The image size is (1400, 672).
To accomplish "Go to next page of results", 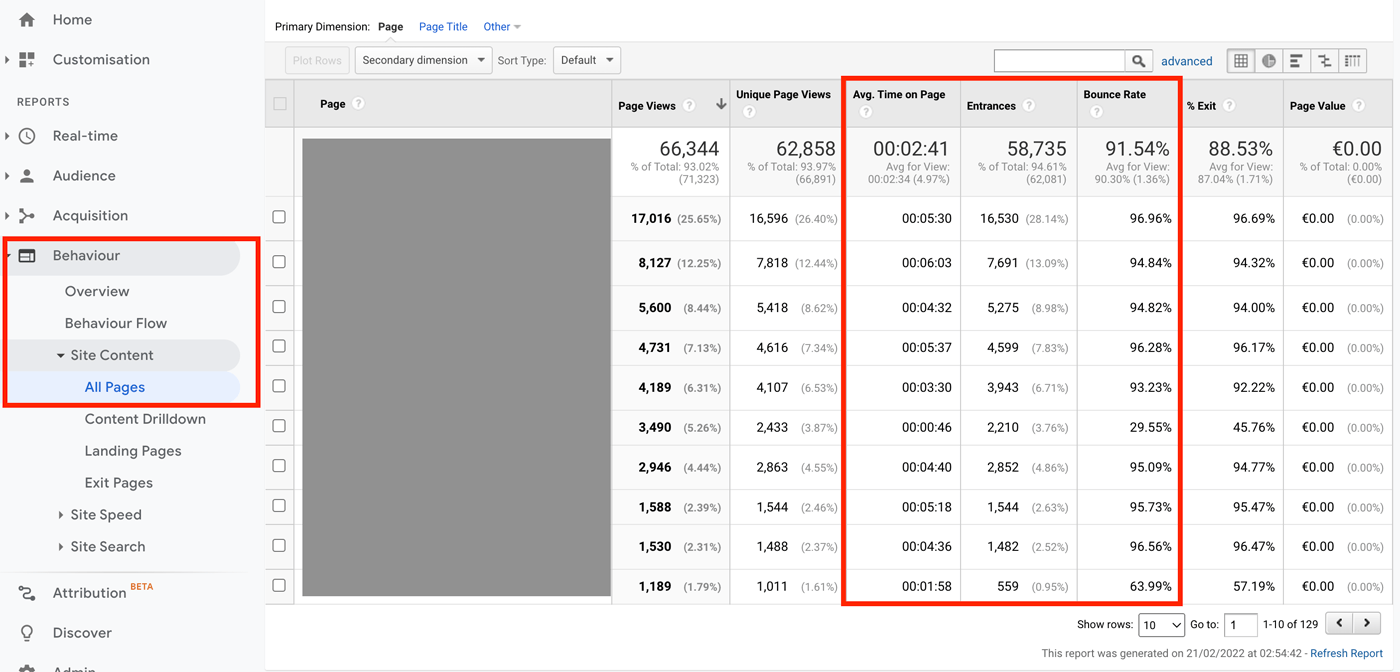I will point(1367,623).
